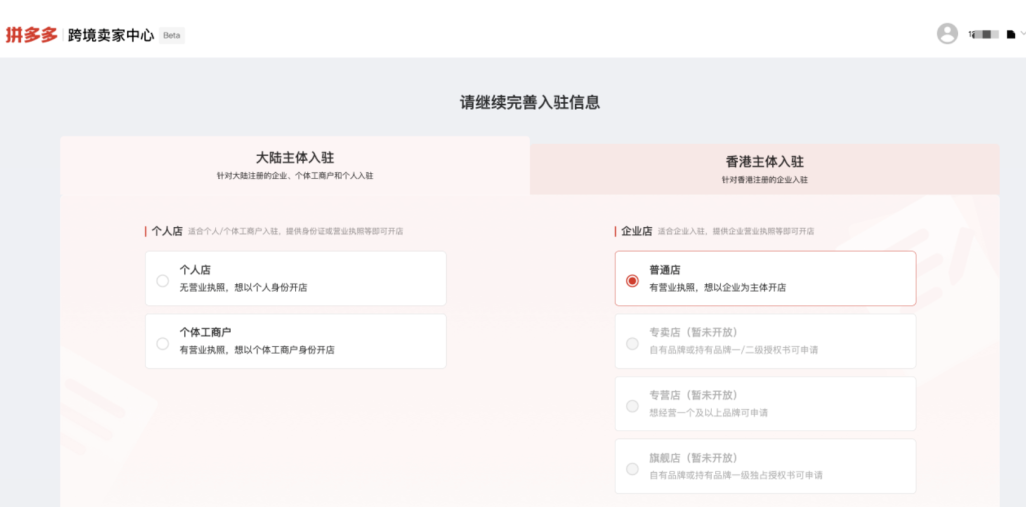Screen dimensions: 1026x507
Task: Select the 个体工商户 radio button
Action: [x=162, y=343]
